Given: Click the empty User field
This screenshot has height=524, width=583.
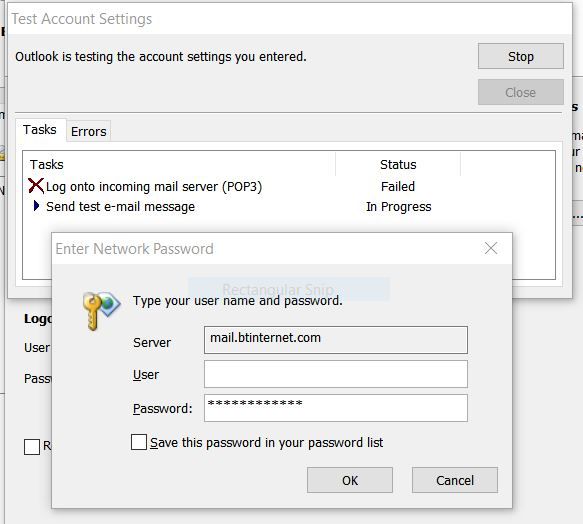Looking at the screenshot, I should click(336, 374).
